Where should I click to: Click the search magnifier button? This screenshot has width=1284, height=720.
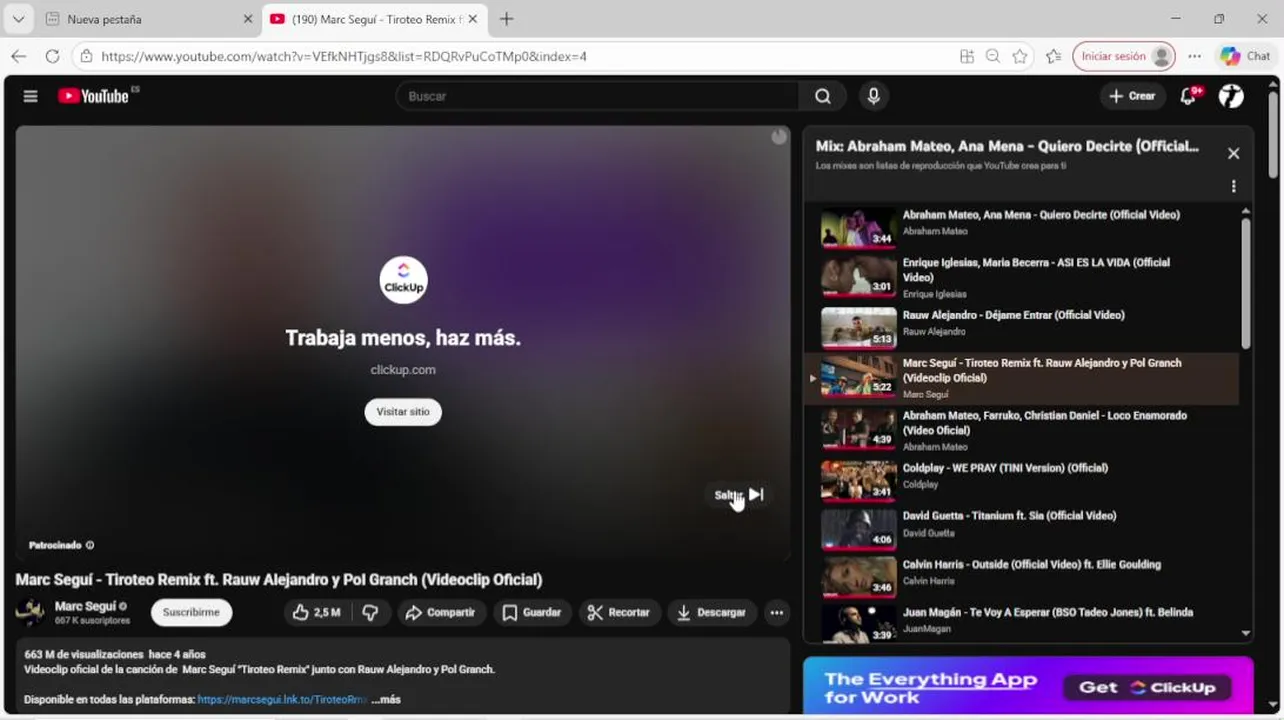(822, 96)
